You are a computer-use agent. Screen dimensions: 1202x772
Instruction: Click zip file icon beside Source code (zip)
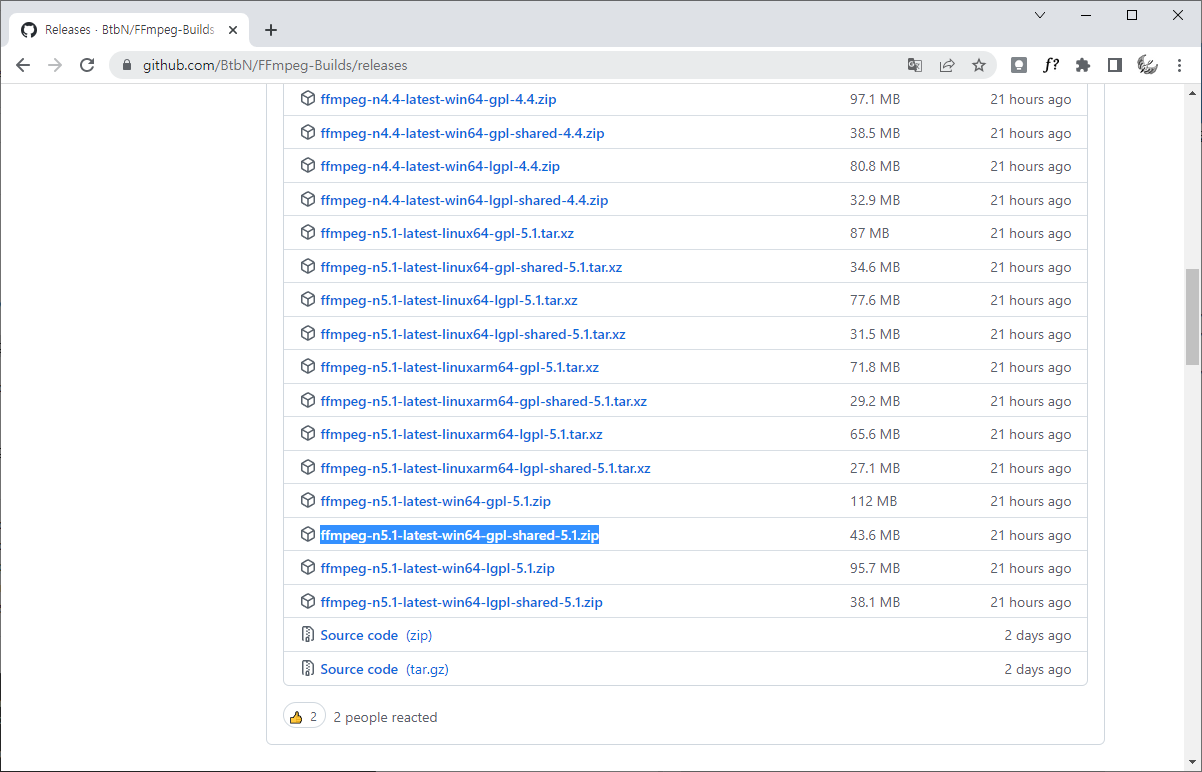coord(308,635)
